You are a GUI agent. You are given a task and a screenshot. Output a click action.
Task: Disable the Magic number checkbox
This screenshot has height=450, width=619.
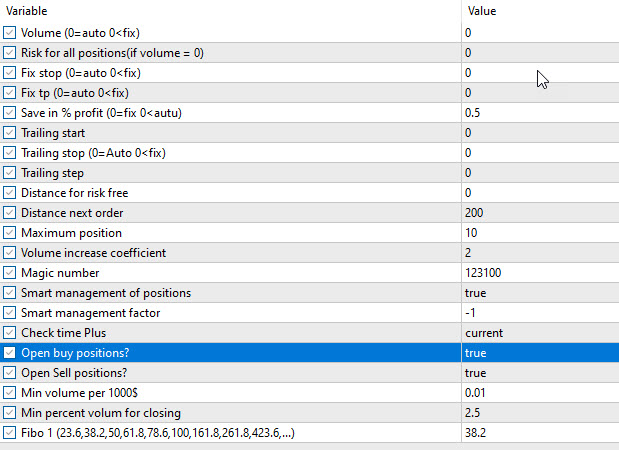click(x=10, y=273)
